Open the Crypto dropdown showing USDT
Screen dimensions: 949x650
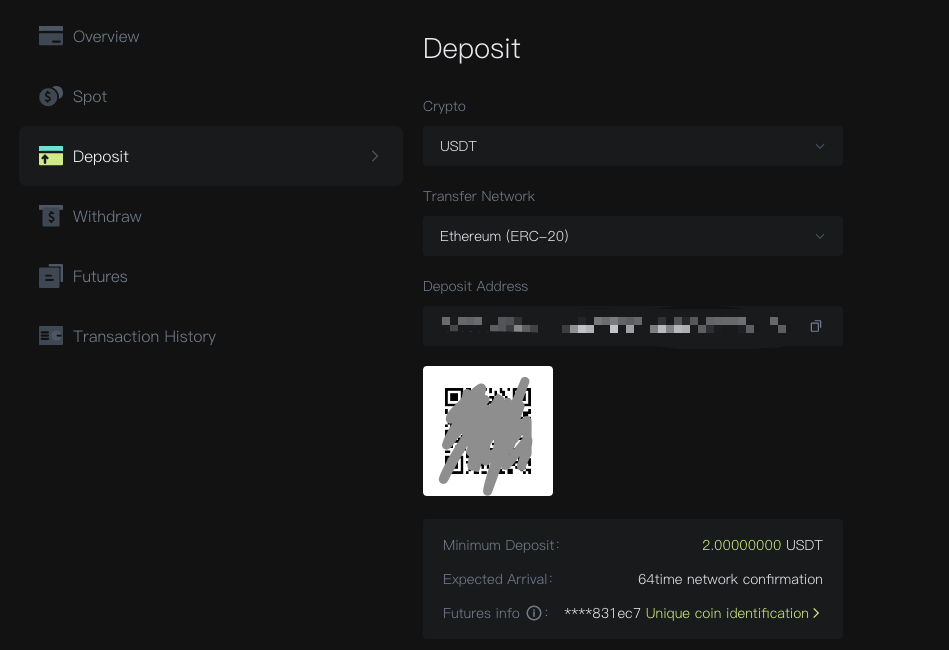[632, 146]
